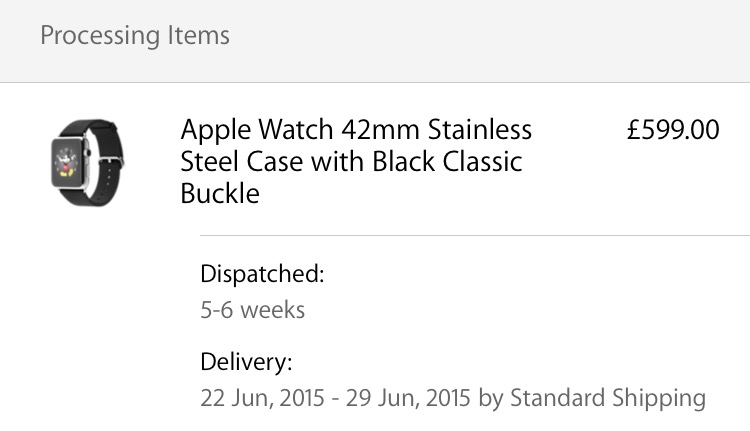The height and width of the screenshot is (431, 750).
Task: Open the Apple Watch 42mm Stainless product title
Action: pyautogui.click(x=356, y=130)
